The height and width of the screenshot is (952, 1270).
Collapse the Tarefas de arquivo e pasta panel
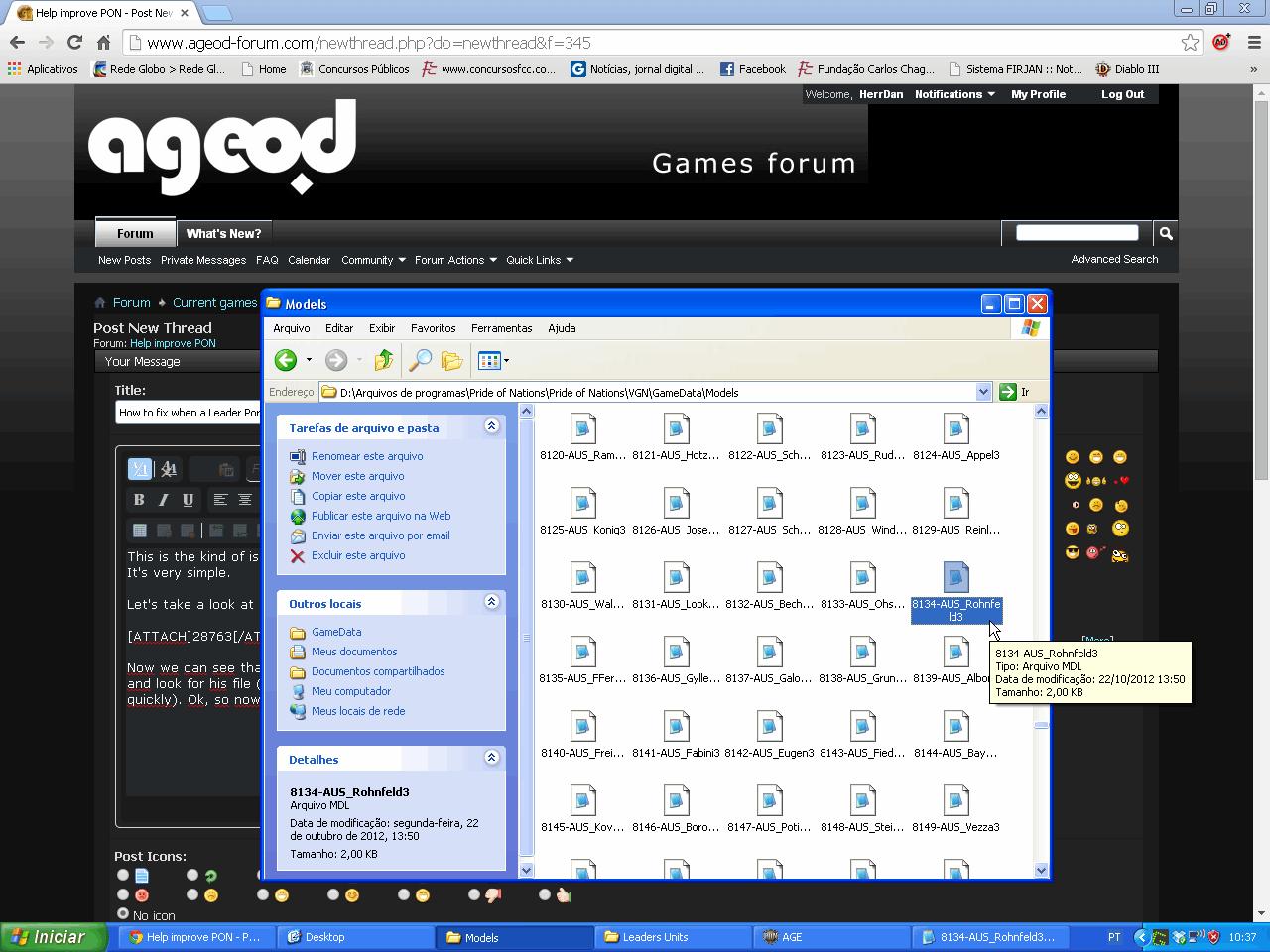(491, 426)
